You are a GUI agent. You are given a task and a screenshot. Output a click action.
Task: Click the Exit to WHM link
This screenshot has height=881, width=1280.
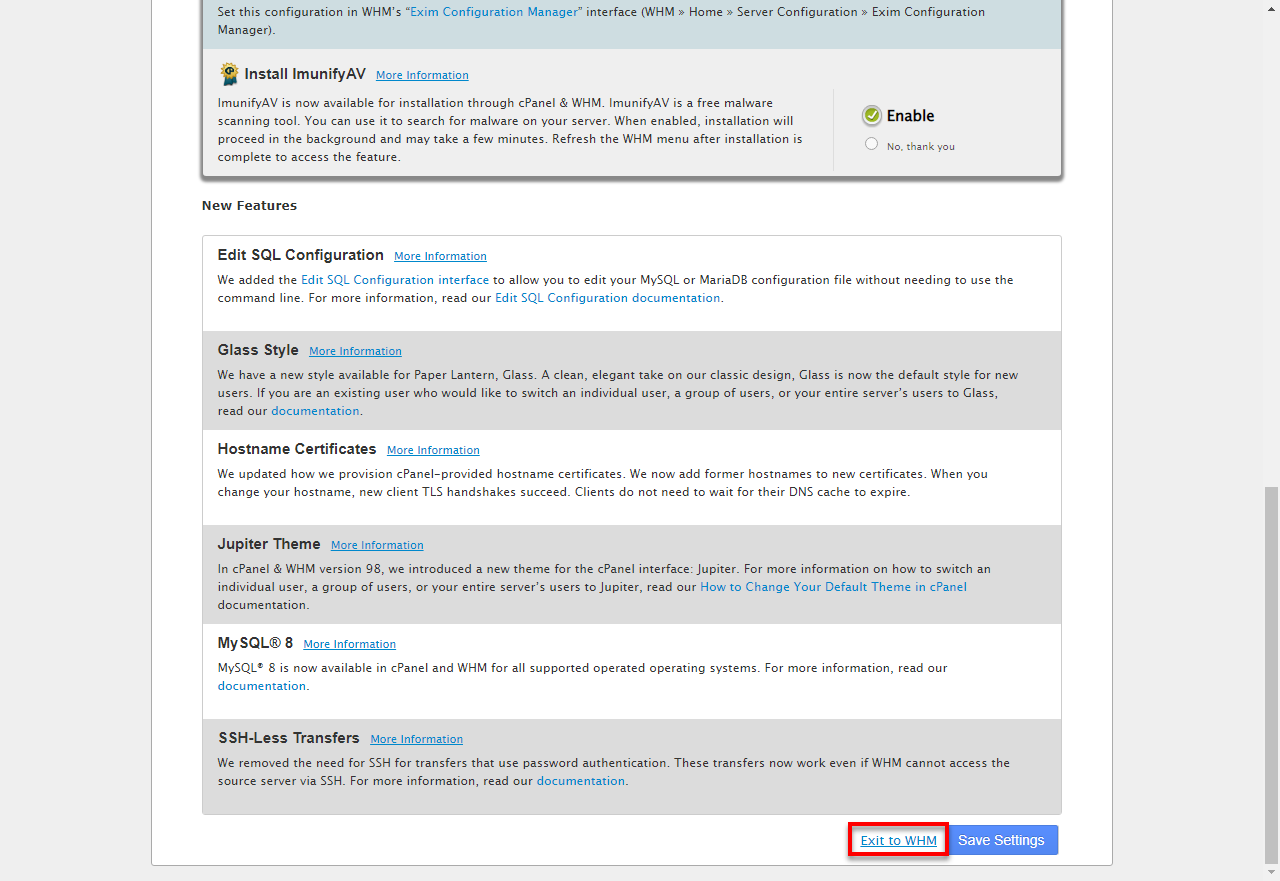(x=898, y=840)
